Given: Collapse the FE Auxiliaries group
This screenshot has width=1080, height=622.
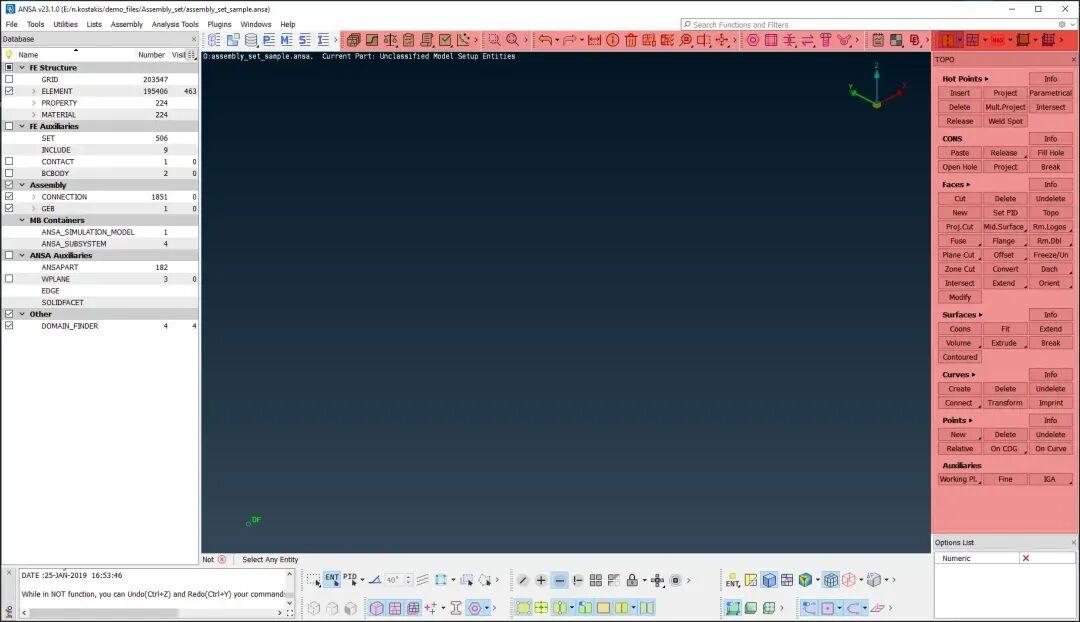Looking at the screenshot, I should (22, 127).
